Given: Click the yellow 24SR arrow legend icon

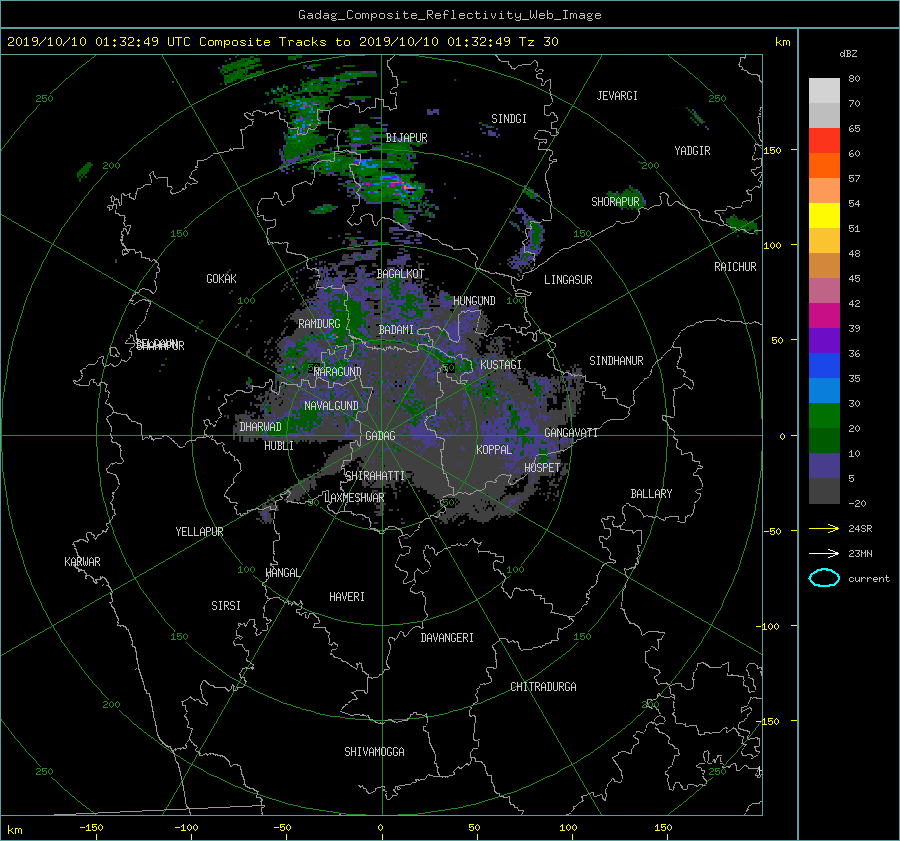Looking at the screenshot, I should click(824, 528).
